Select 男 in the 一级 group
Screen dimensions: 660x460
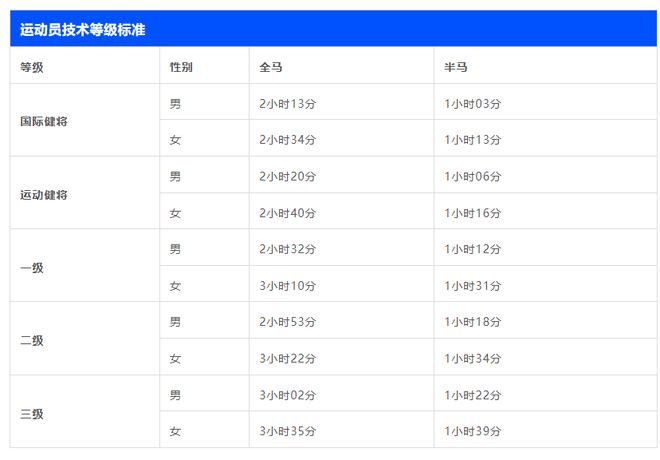click(175, 249)
